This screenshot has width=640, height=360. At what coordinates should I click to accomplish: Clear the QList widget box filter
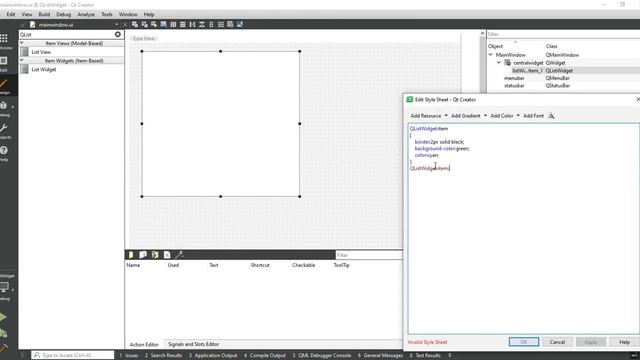[x=118, y=34]
